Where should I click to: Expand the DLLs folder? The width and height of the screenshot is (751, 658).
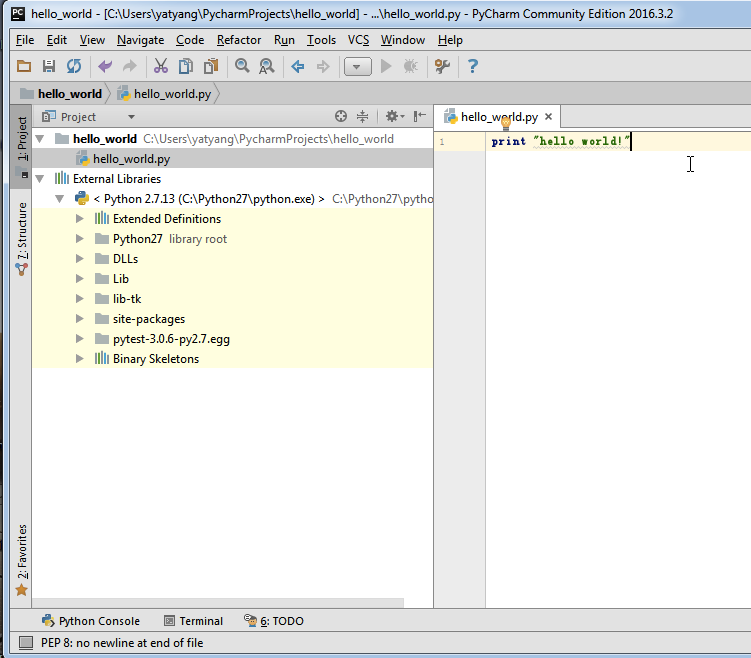pyautogui.click(x=80, y=259)
